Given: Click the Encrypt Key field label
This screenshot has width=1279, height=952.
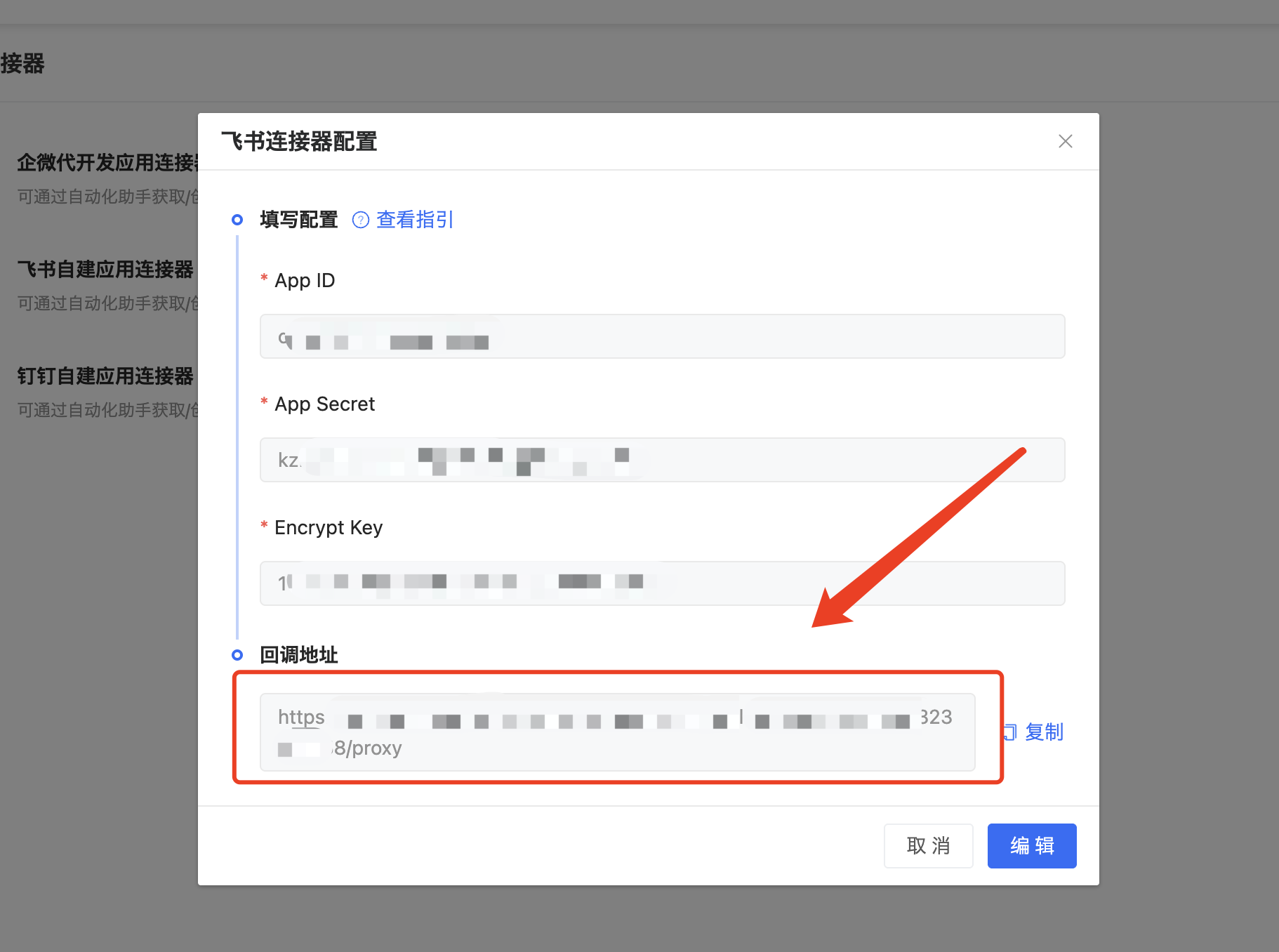Looking at the screenshot, I should tap(329, 527).
